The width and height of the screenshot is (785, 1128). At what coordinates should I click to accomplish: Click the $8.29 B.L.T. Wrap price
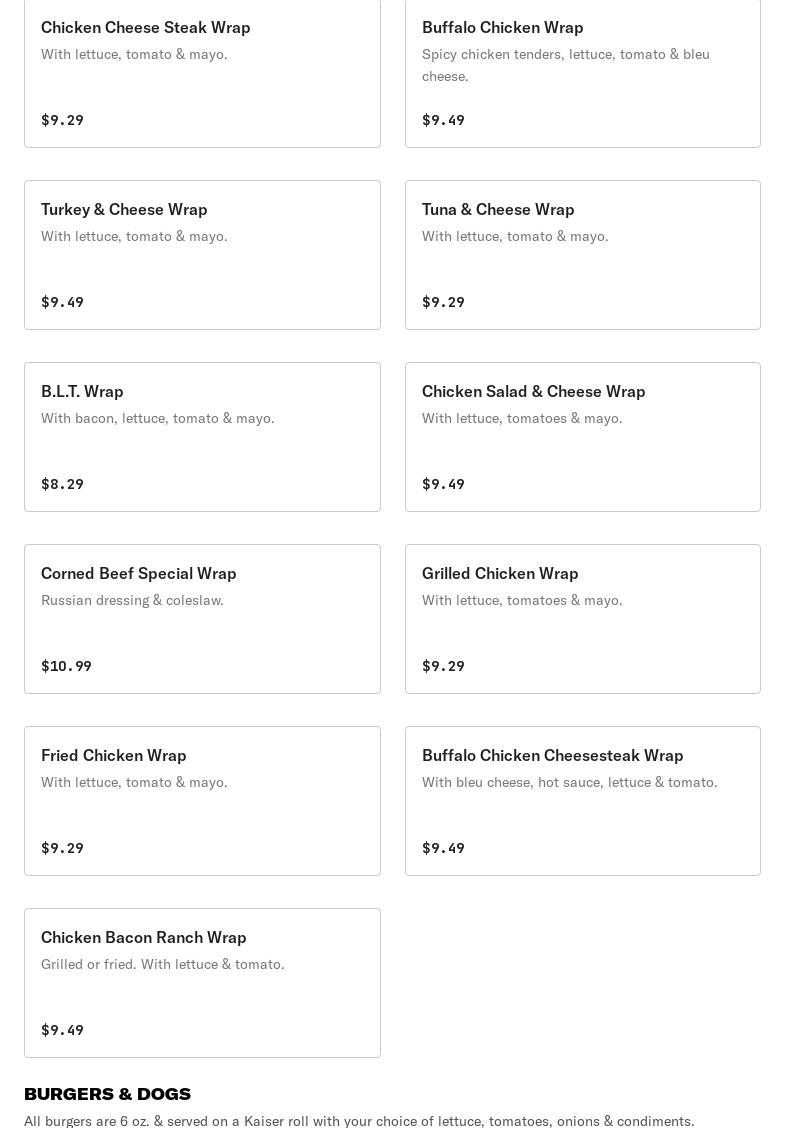[63, 484]
